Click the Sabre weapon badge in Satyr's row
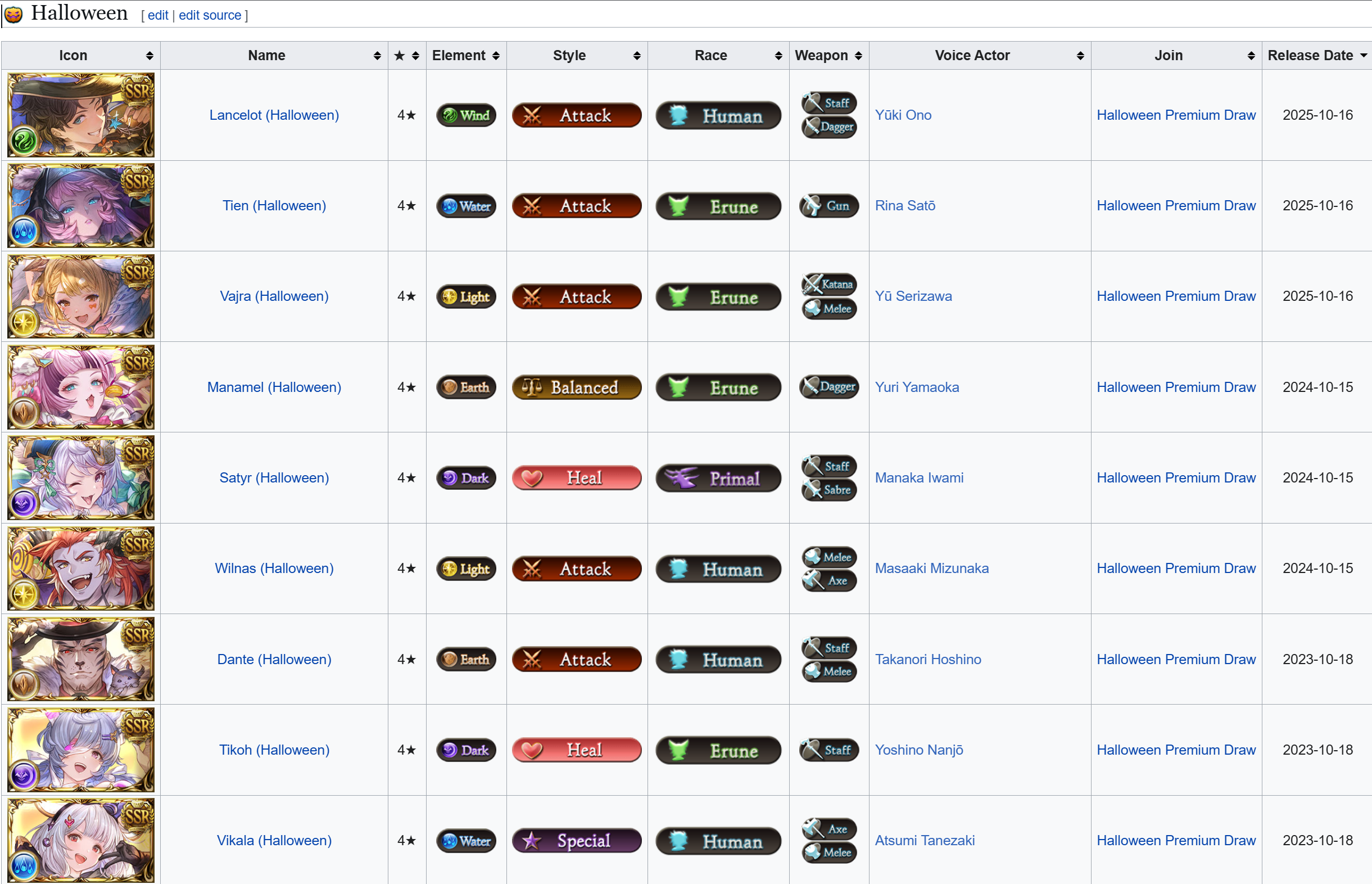This screenshot has height=884, width=1372. pos(829,490)
